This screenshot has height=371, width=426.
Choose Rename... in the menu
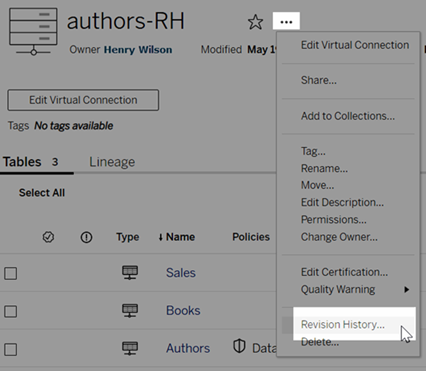[324, 168]
